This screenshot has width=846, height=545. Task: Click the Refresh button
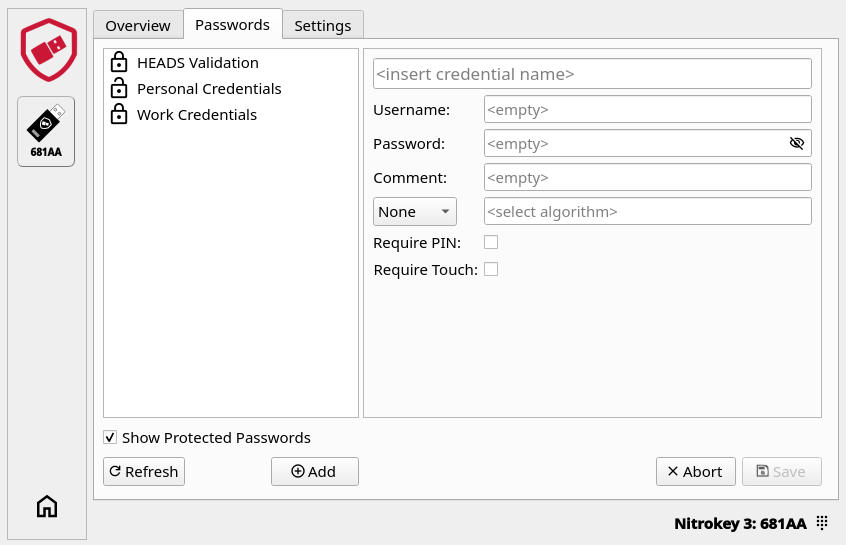[144, 472]
